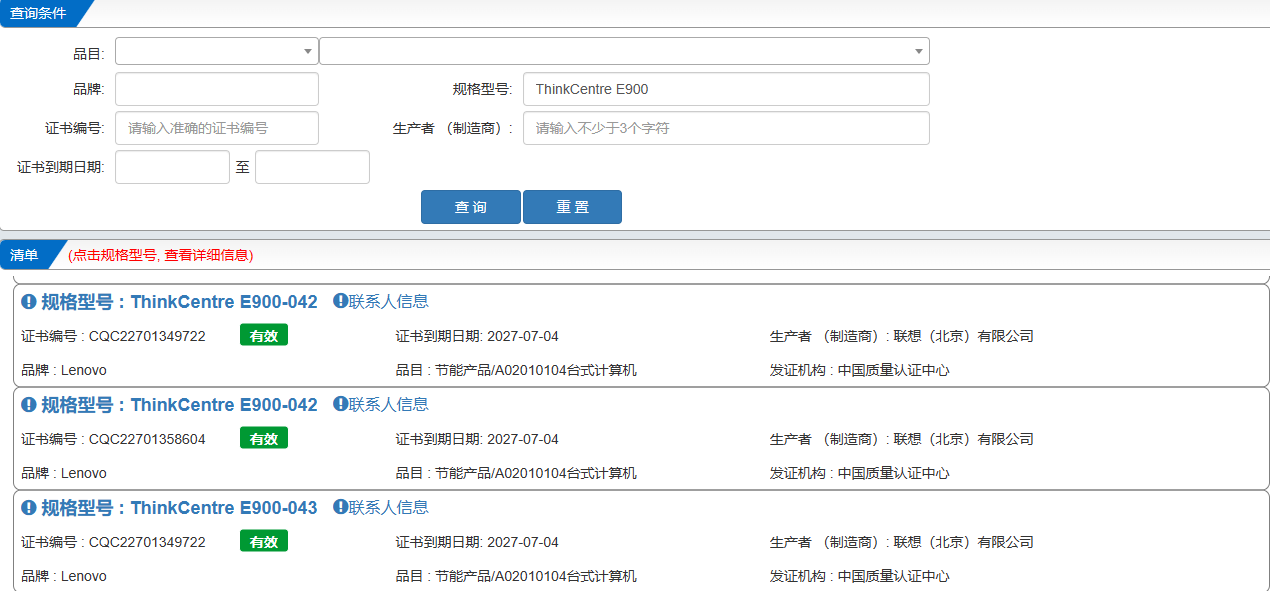1270x591 pixels.
Task: Click 联想（北京）有限公司 in the row with CQC22701358604
Action: click(963, 439)
